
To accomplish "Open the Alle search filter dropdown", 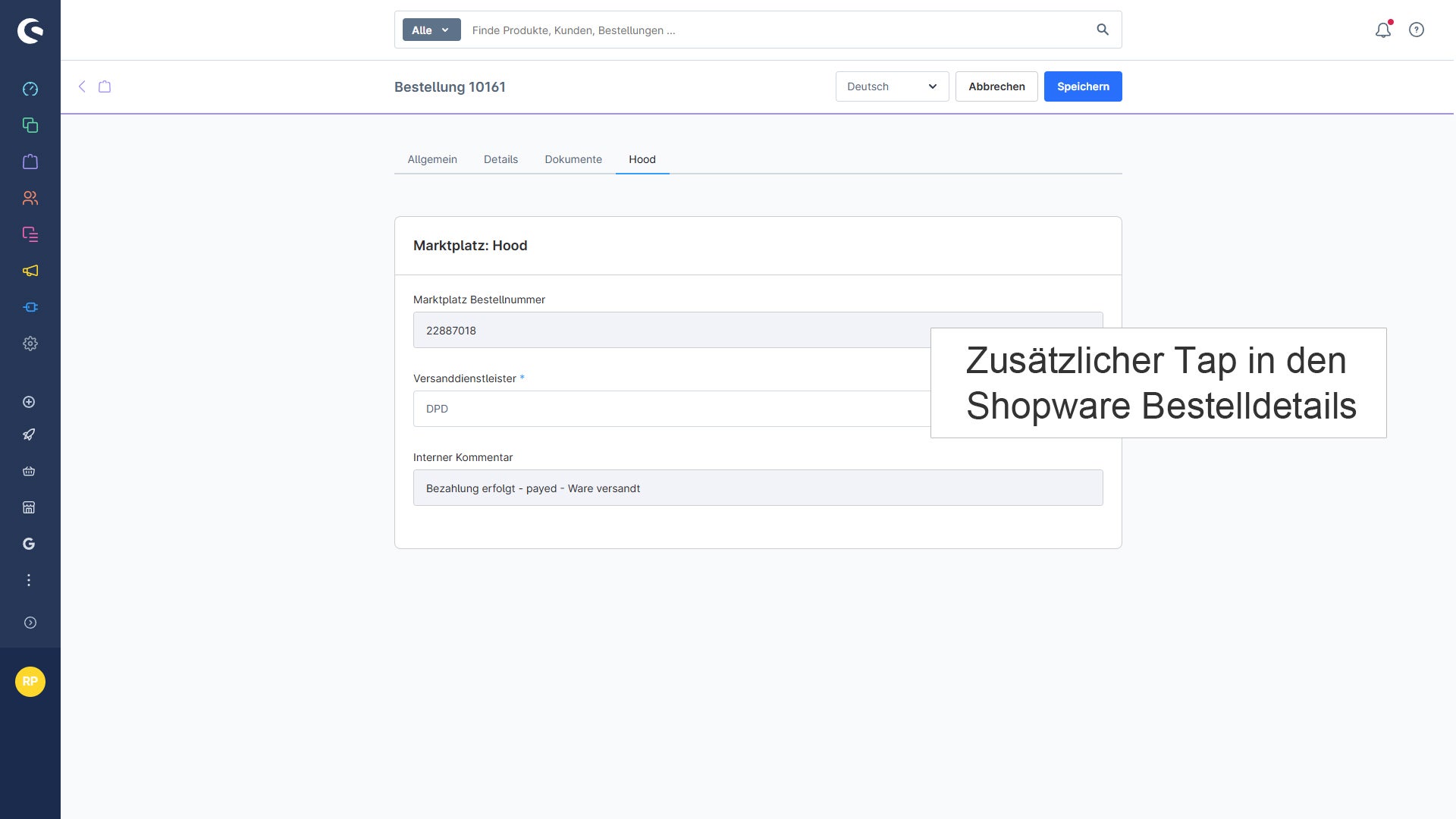I will [431, 30].
